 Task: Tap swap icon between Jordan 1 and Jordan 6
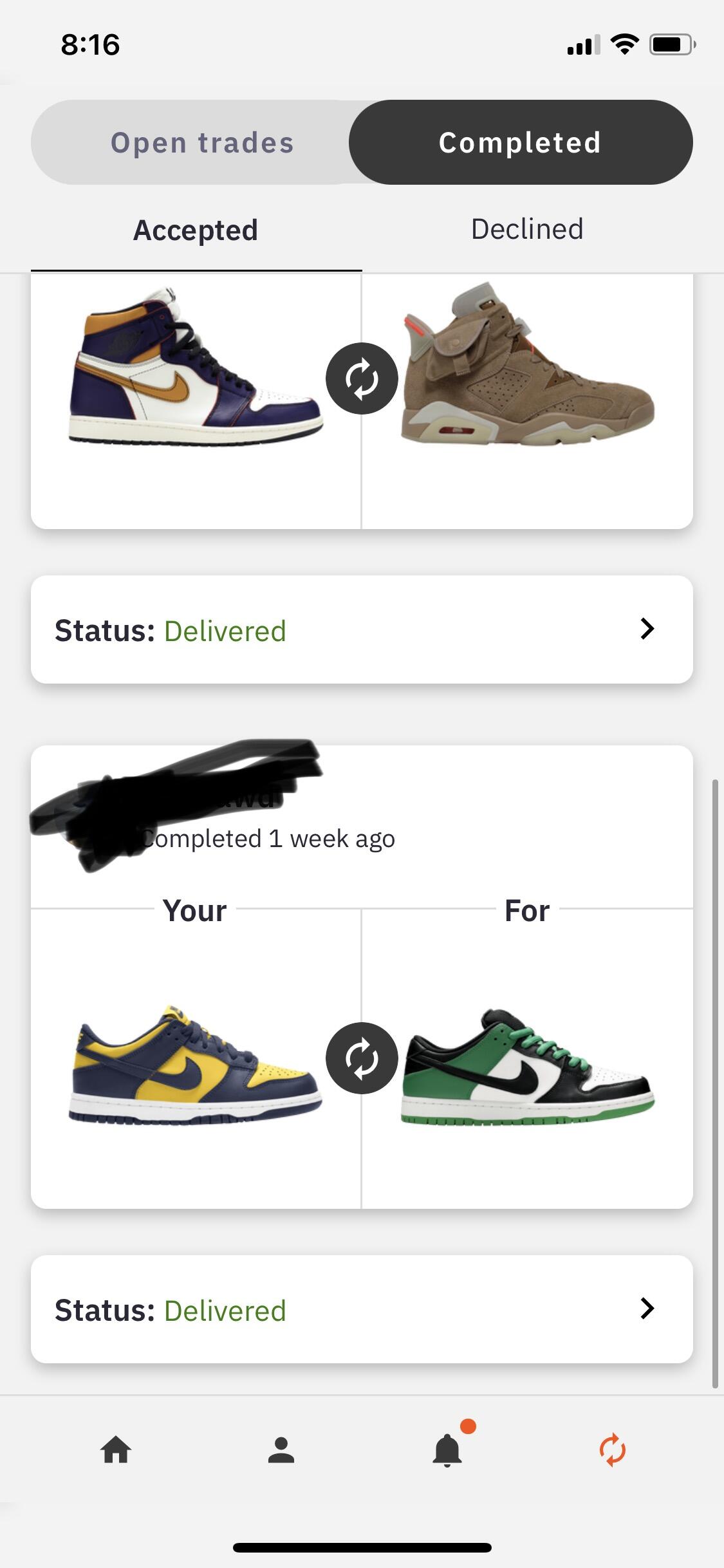pos(362,378)
